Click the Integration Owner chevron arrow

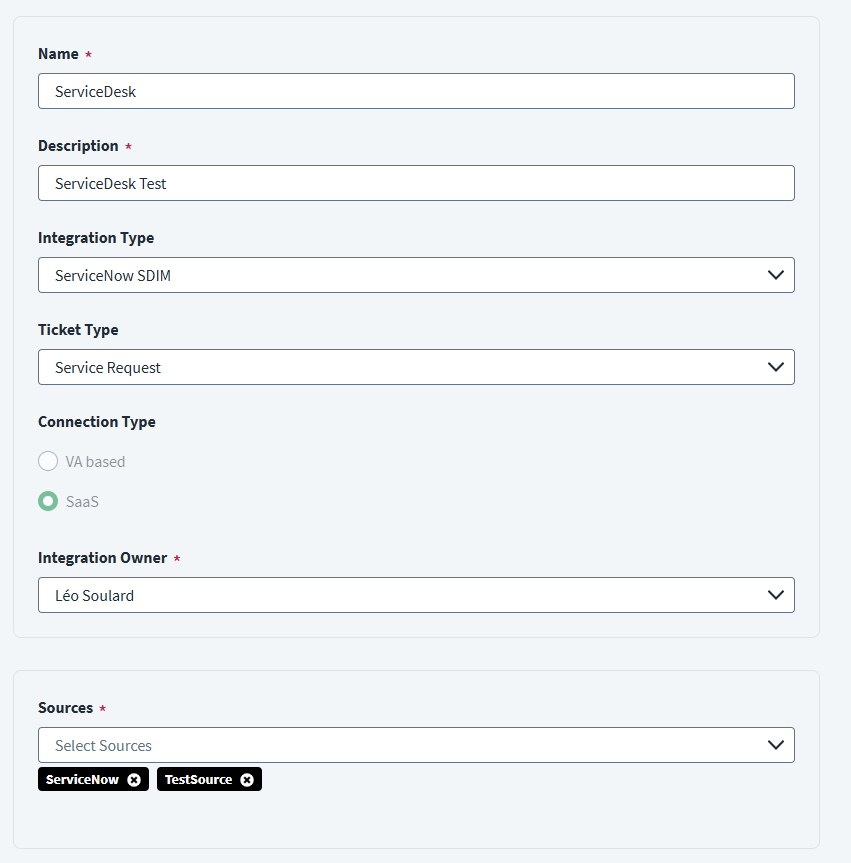point(775,595)
